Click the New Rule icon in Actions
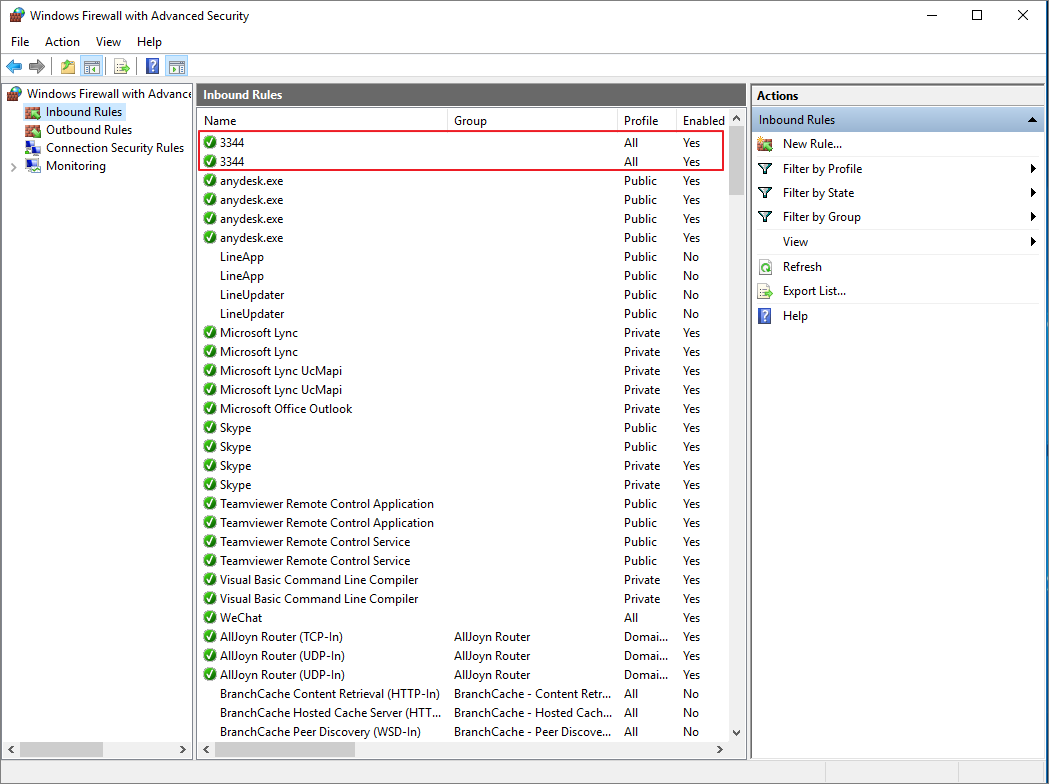The height and width of the screenshot is (784, 1049). pyautogui.click(x=765, y=144)
